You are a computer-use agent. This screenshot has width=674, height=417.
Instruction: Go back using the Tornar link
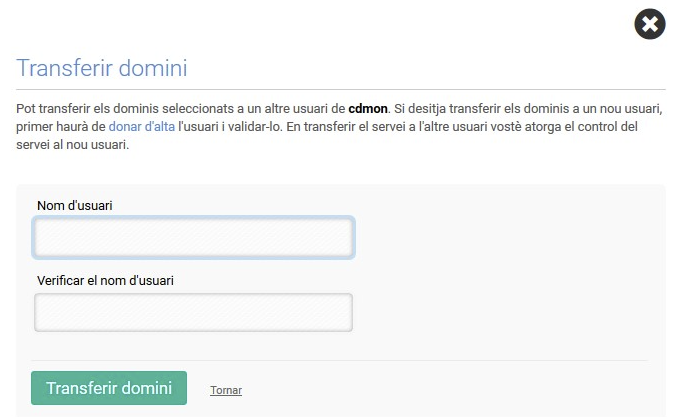(226, 390)
